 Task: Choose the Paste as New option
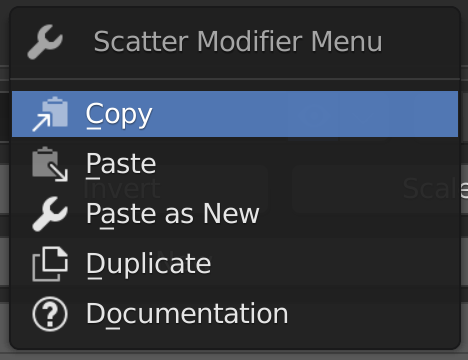235,214
